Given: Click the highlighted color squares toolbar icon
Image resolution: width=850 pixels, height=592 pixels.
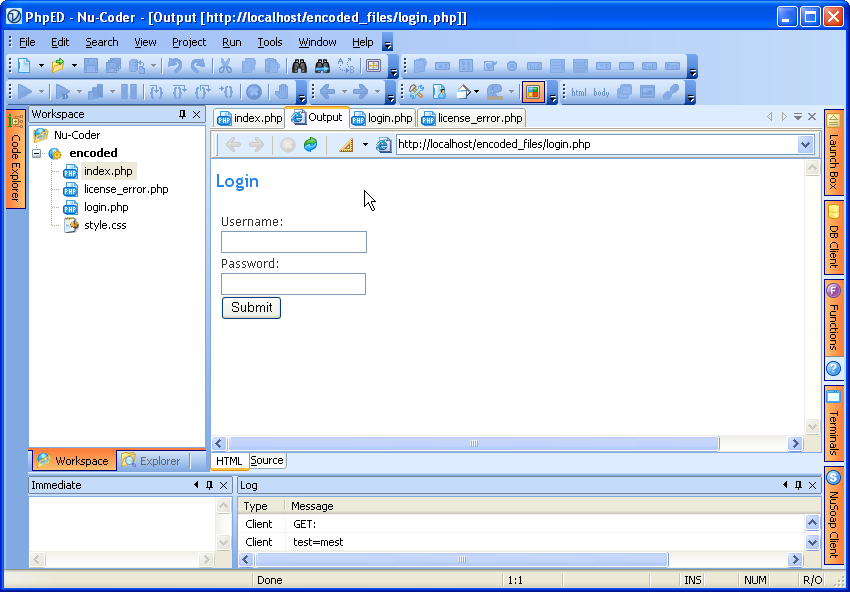Looking at the screenshot, I should (x=533, y=92).
